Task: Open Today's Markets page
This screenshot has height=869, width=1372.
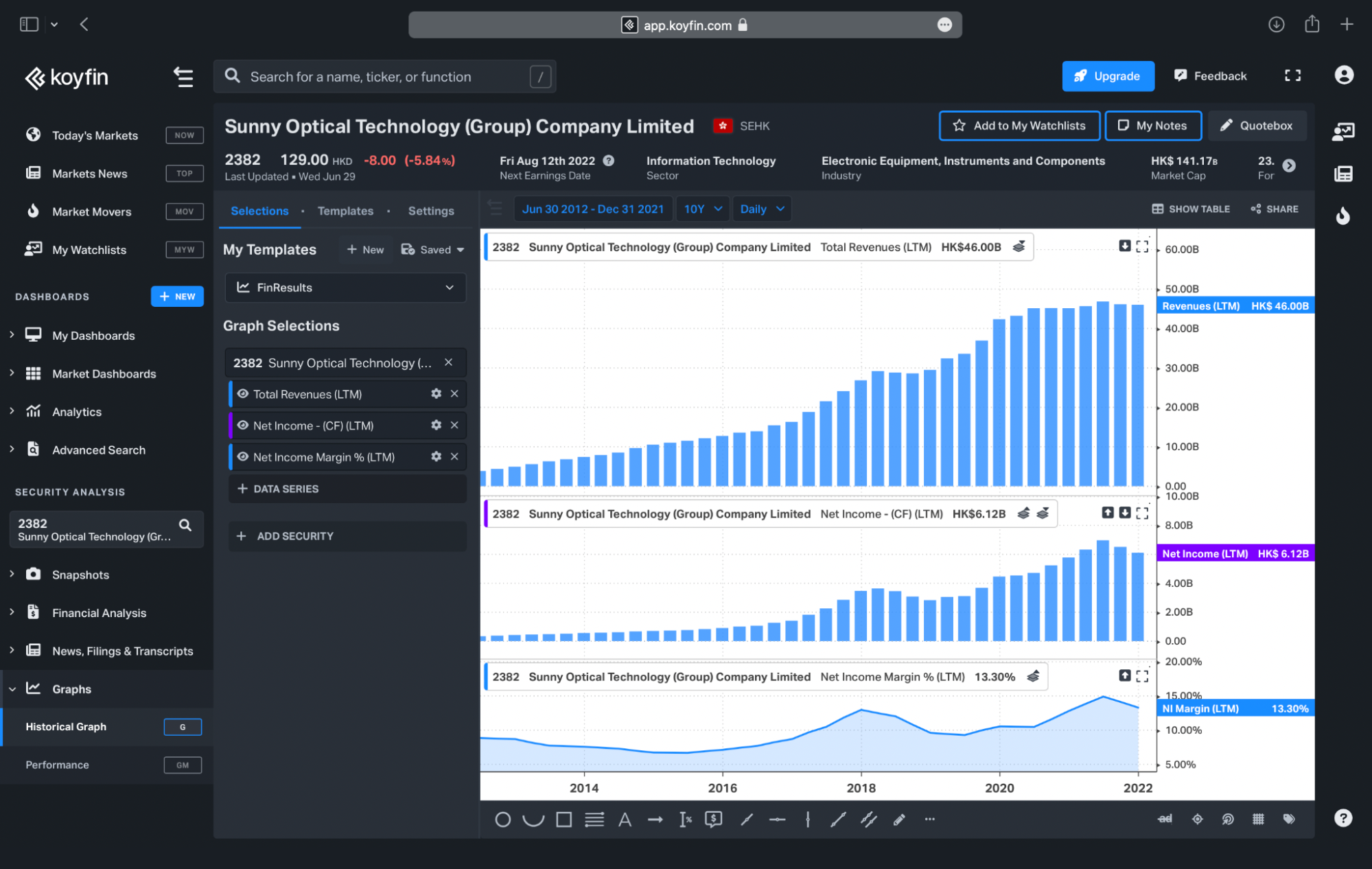Action: tap(95, 135)
